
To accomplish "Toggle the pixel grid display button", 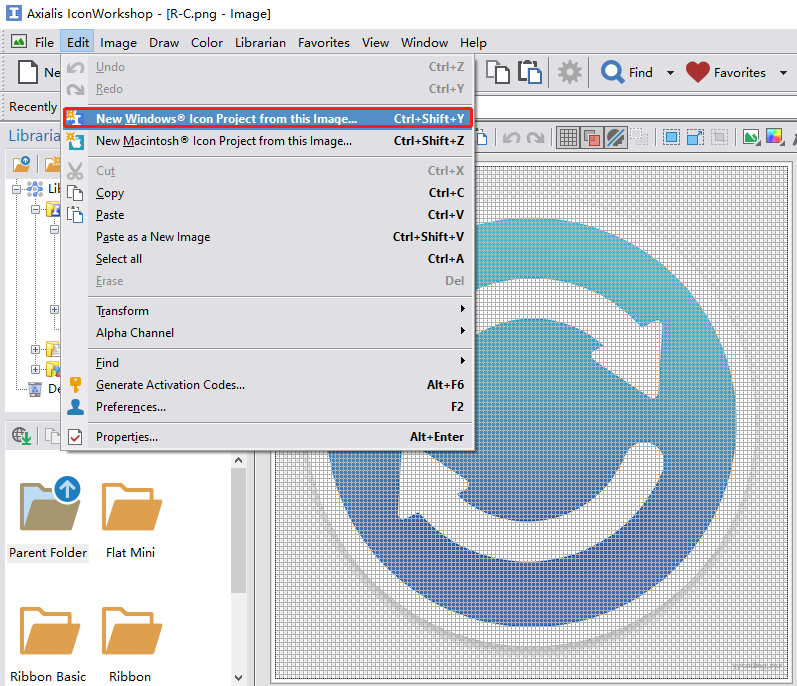I will tap(567, 137).
